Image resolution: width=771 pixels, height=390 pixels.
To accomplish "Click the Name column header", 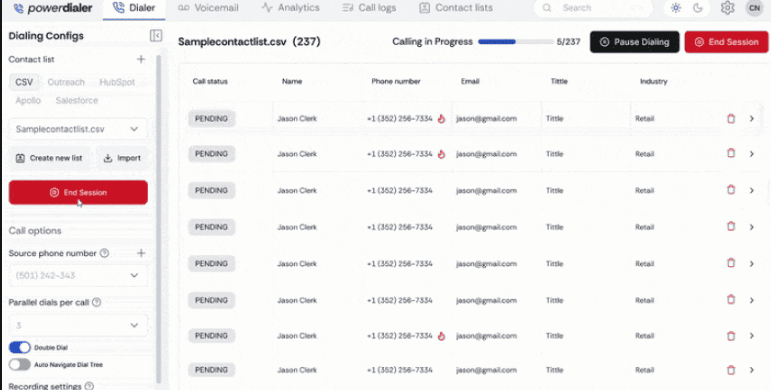I will 292,81.
